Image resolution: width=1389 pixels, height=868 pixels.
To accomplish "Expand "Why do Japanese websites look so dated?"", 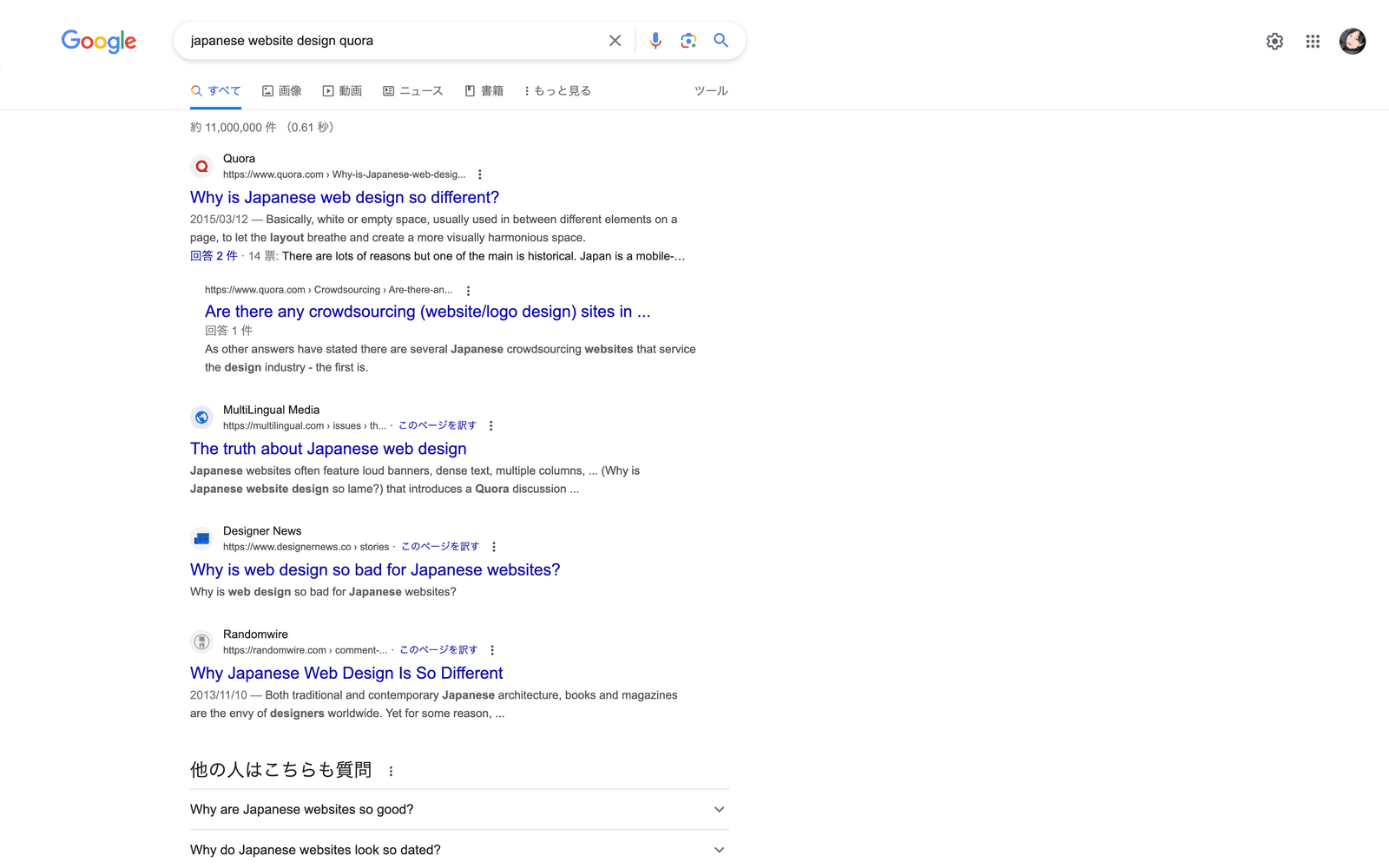I will (x=458, y=850).
